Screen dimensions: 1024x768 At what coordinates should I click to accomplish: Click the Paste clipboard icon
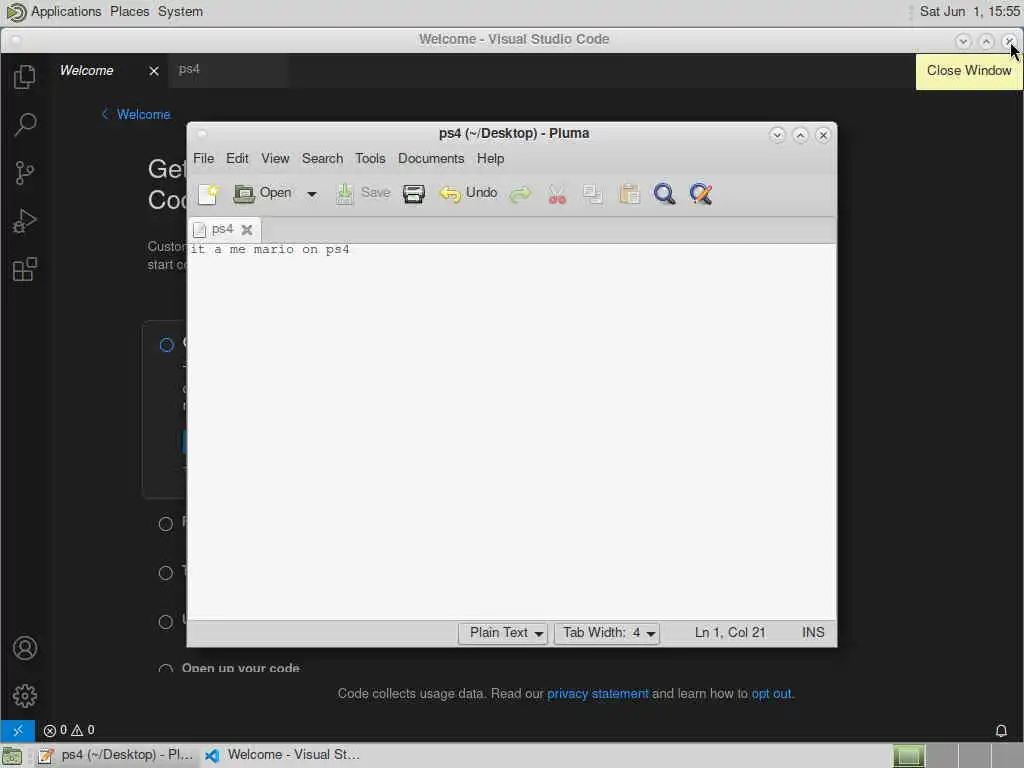[629, 194]
